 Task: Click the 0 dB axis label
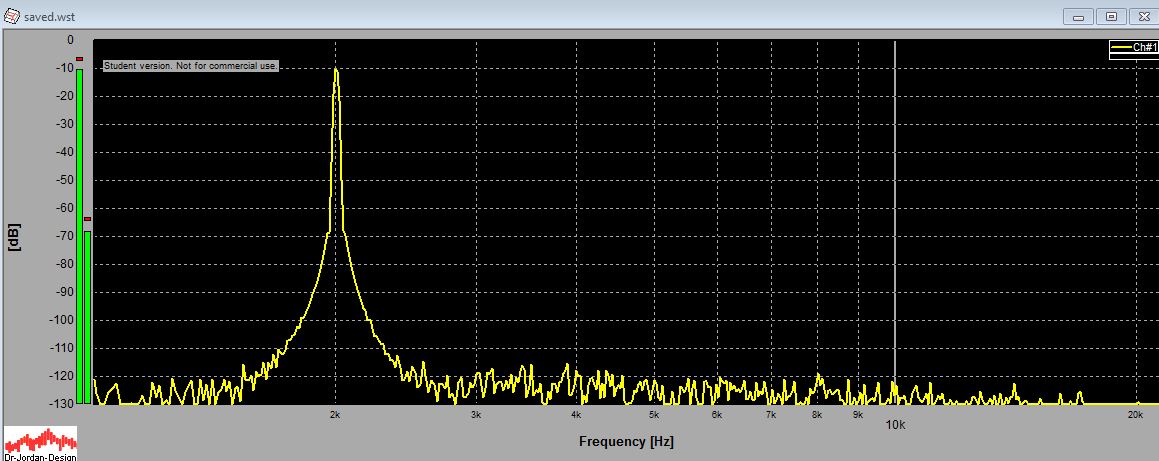point(70,40)
